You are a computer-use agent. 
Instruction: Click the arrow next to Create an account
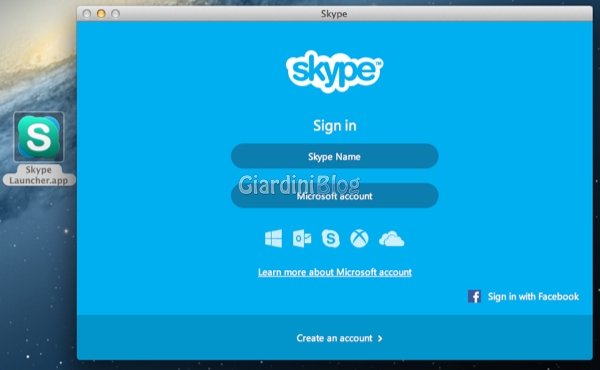[x=380, y=338]
